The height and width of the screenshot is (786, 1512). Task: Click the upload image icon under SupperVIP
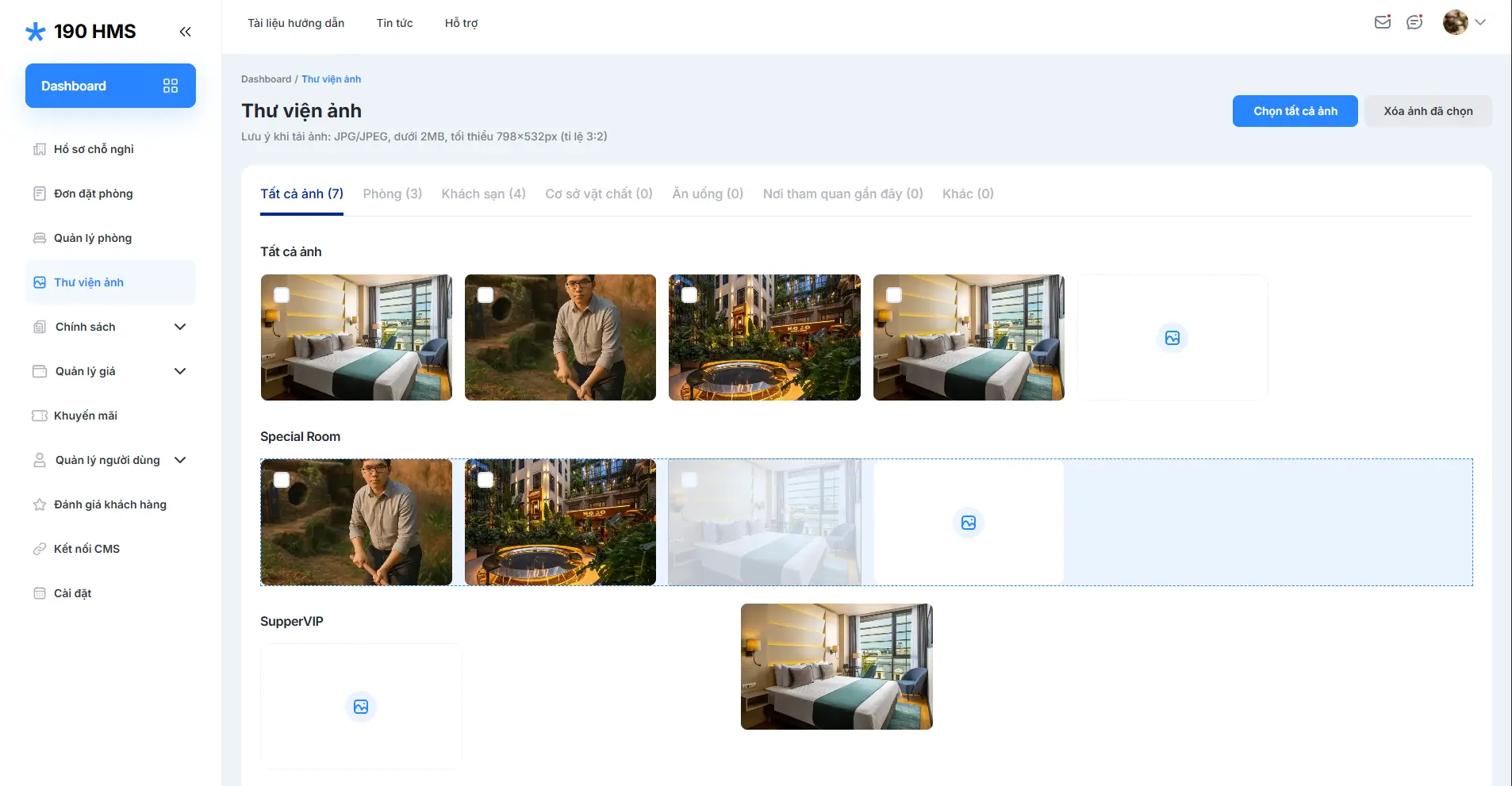coord(361,707)
